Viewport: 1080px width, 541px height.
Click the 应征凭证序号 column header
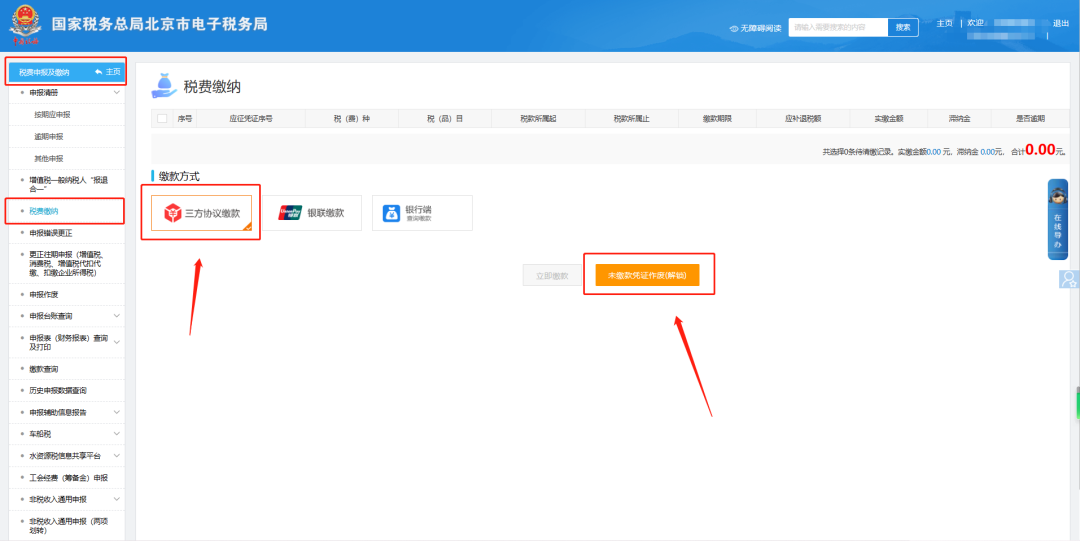(x=251, y=119)
